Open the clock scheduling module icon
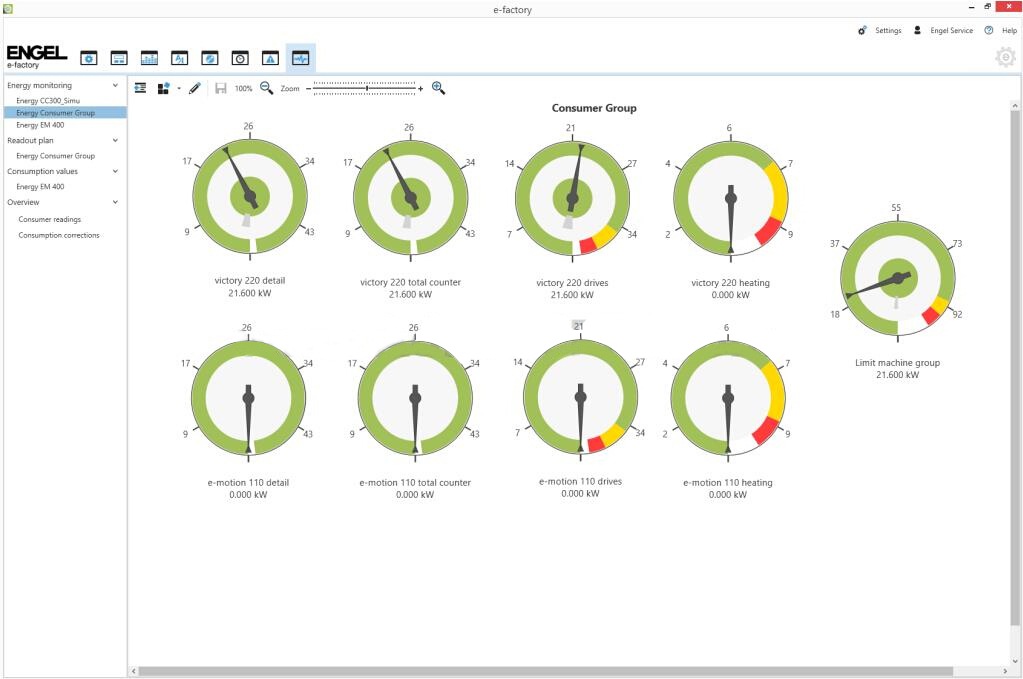The height and width of the screenshot is (679, 1023). [239, 58]
